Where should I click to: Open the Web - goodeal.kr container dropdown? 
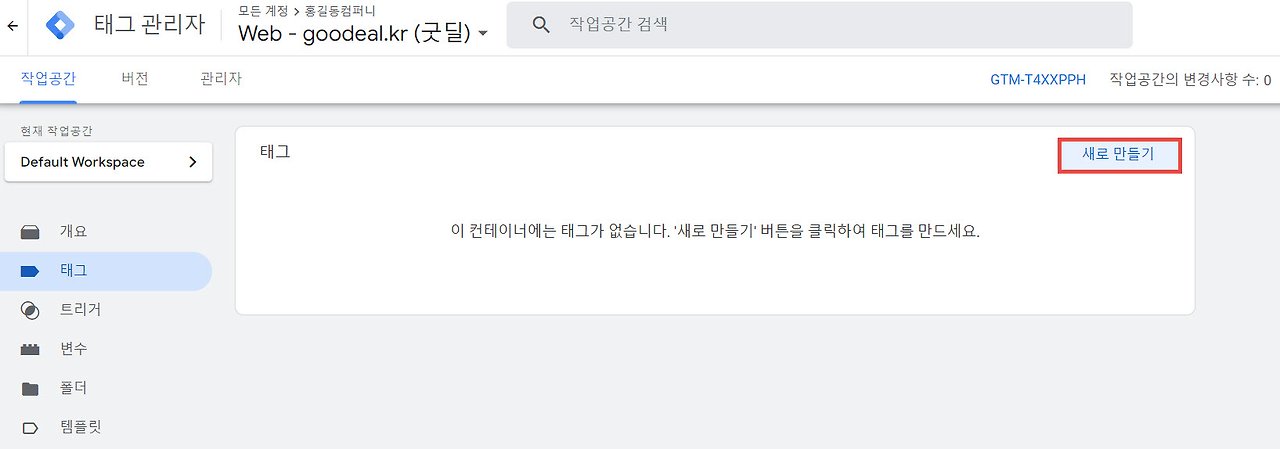(x=364, y=33)
